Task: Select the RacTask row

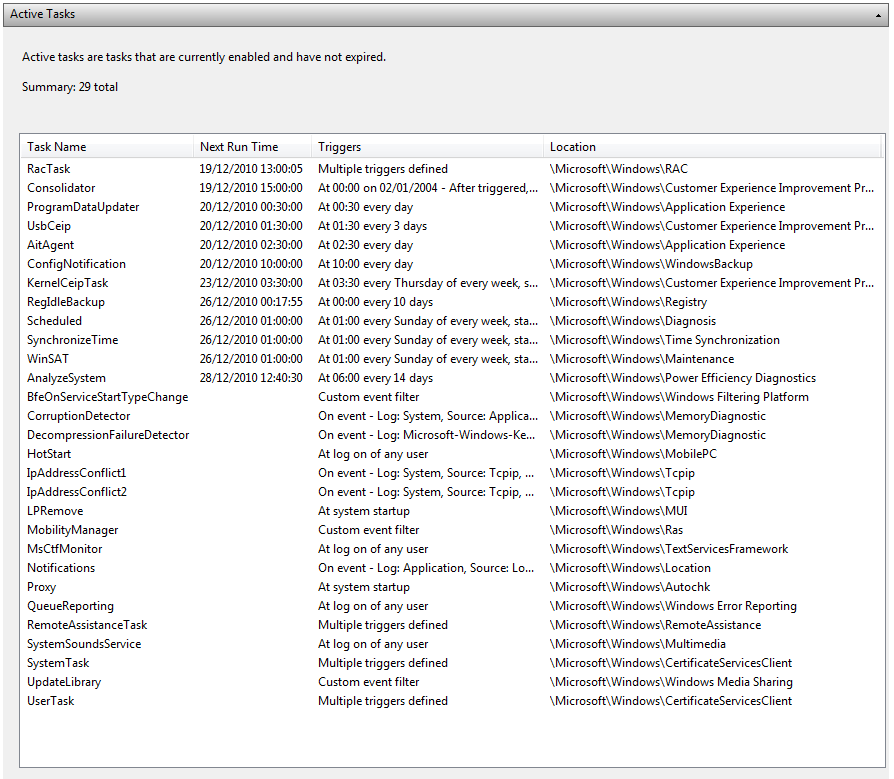Action: (452, 169)
